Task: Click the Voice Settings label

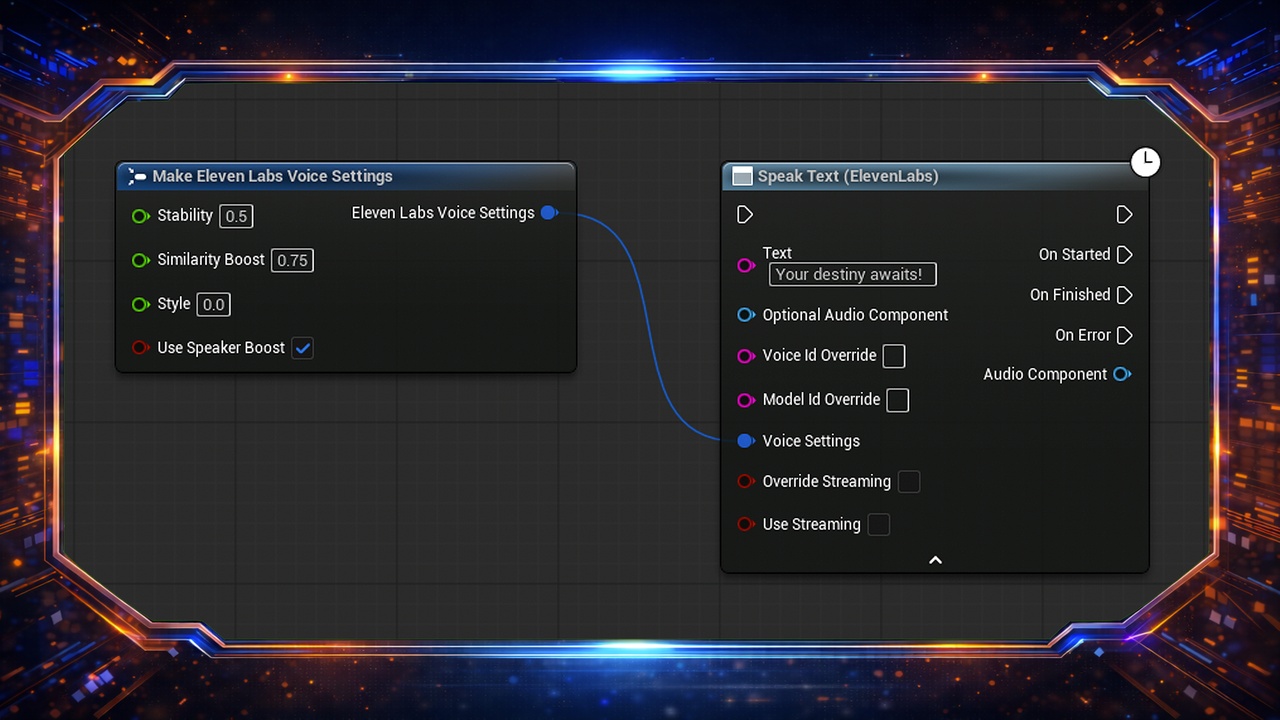Action: (x=811, y=441)
